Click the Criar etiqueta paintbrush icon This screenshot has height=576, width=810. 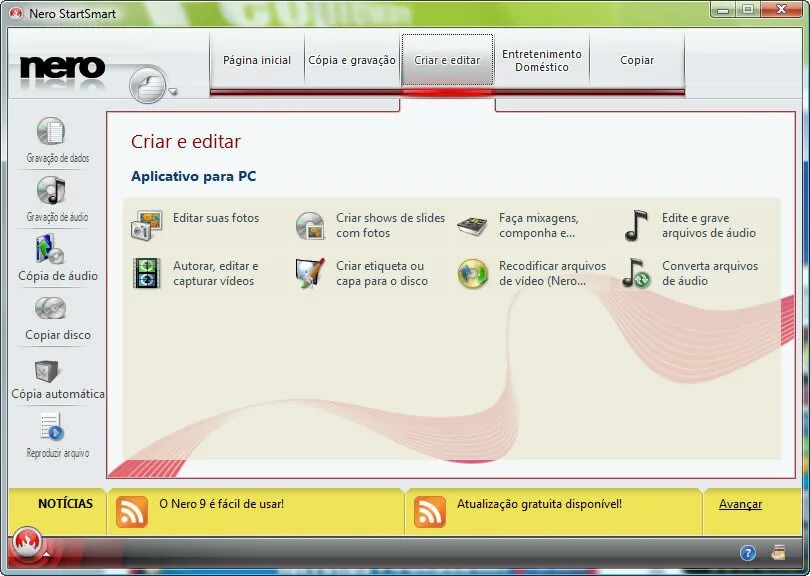coord(309,273)
